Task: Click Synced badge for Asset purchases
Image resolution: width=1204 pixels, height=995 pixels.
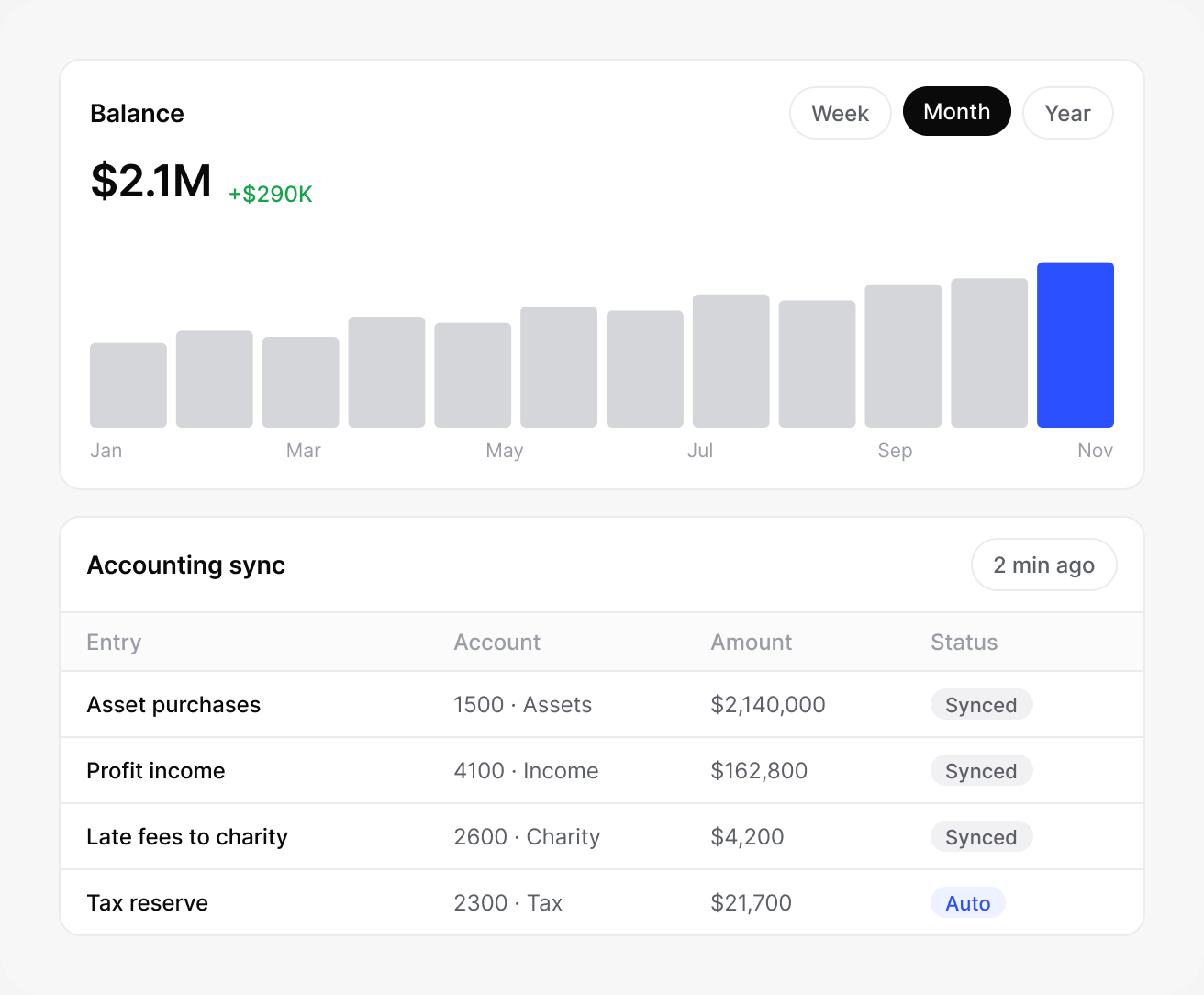Action: tap(981, 705)
